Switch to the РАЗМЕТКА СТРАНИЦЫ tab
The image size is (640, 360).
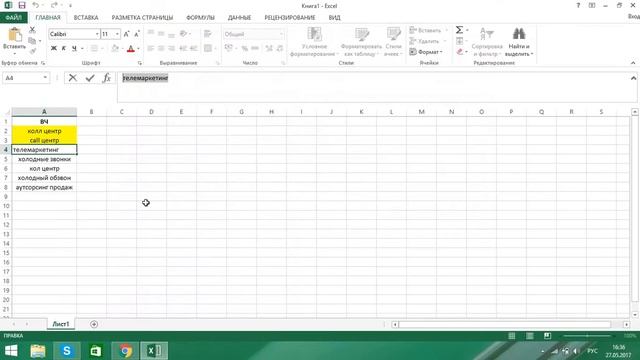(x=142, y=18)
